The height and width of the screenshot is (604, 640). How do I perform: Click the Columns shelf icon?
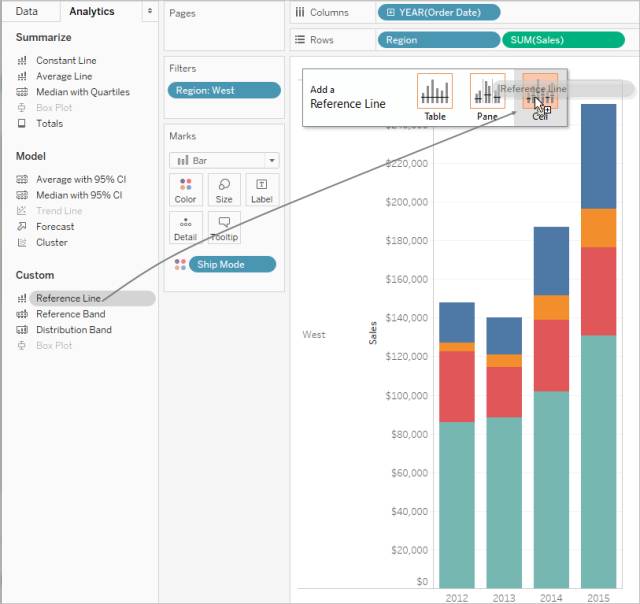pos(300,12)
